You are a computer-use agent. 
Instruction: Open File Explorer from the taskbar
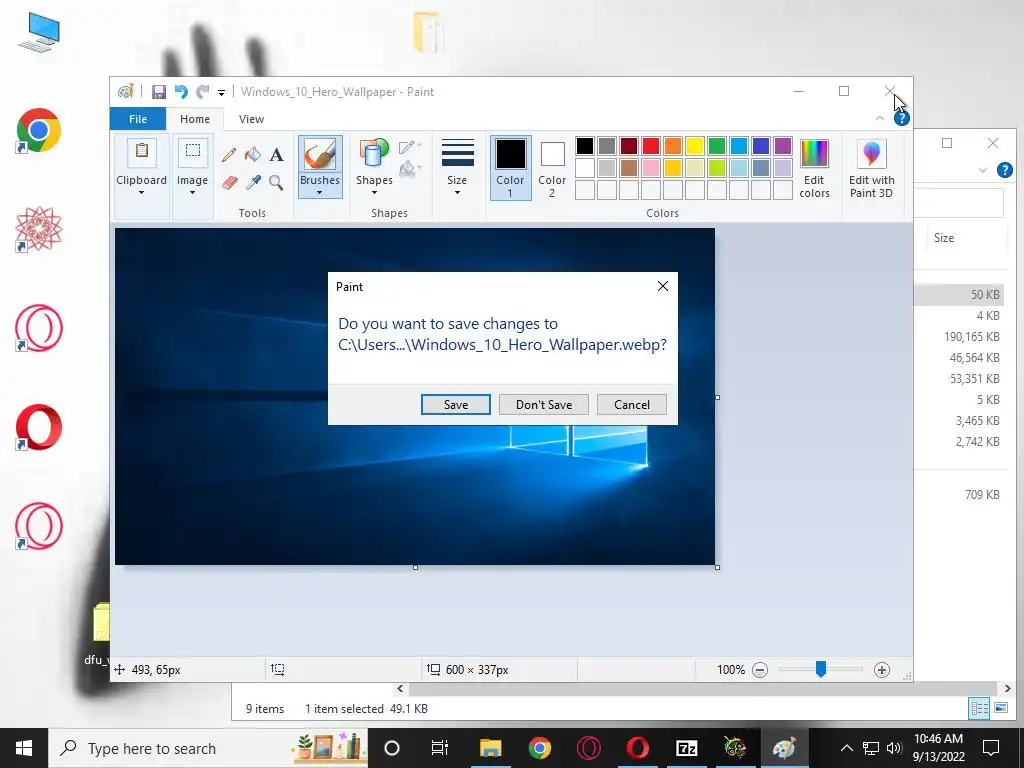(490, 748)
